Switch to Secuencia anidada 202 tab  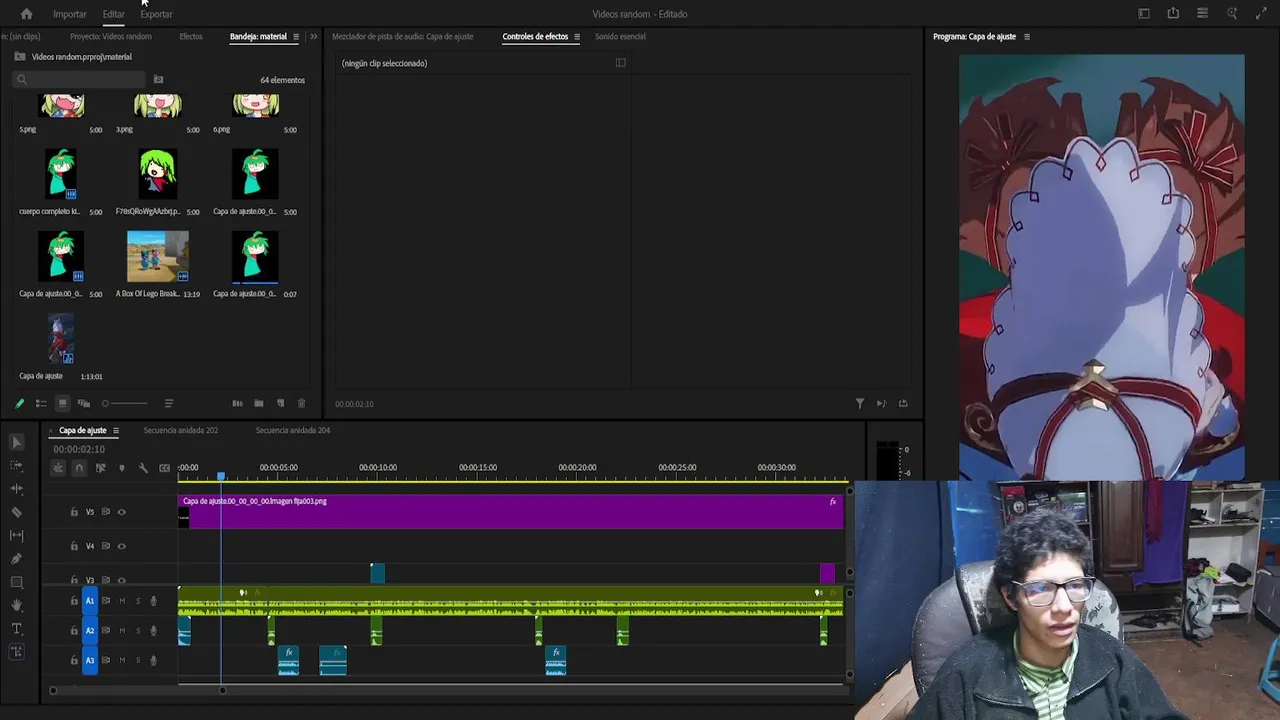[180, 431]
